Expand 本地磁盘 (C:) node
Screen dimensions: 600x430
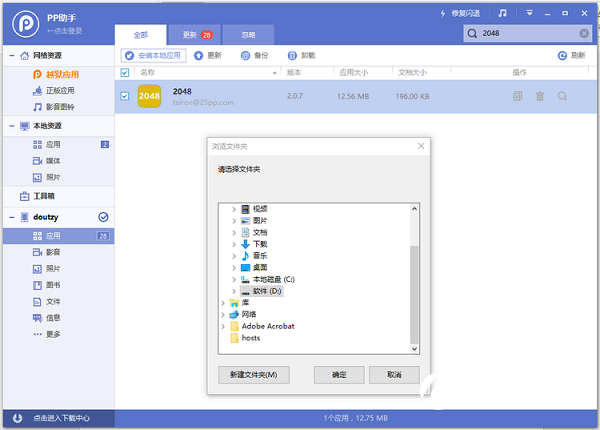pyautogui.click(x=234, y=279)
